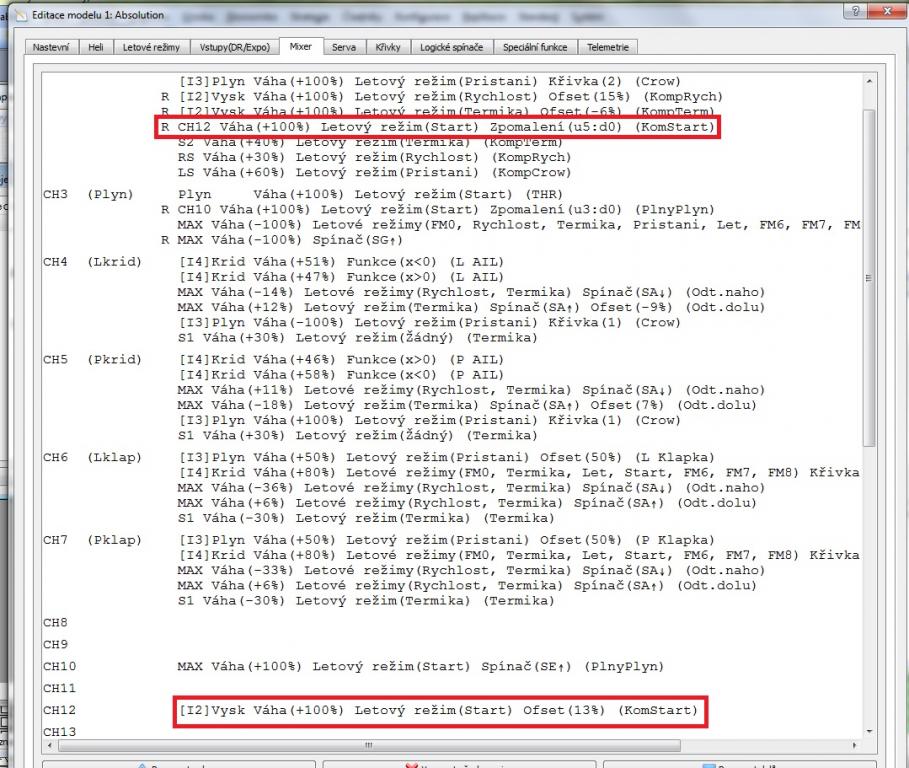Viewport: 909px width, 768px height.
Task: Select the R CH12 Zpomalení(u5:d0) mixer line
Action: pyautogui.click(x=438, y=127)
